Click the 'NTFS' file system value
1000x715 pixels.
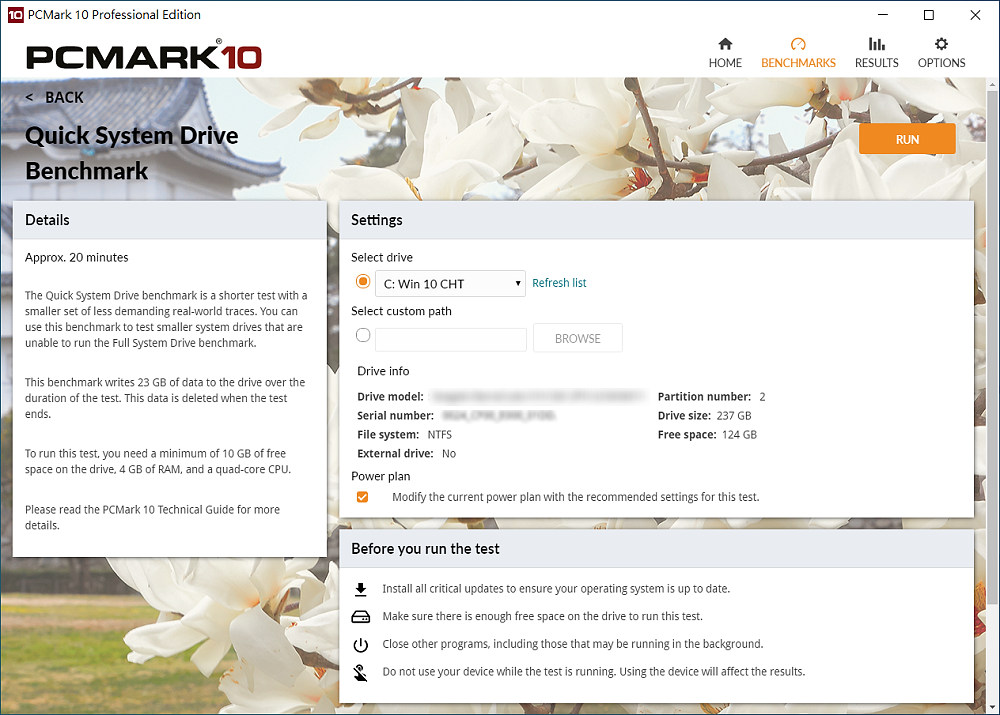tap(439, 435)
